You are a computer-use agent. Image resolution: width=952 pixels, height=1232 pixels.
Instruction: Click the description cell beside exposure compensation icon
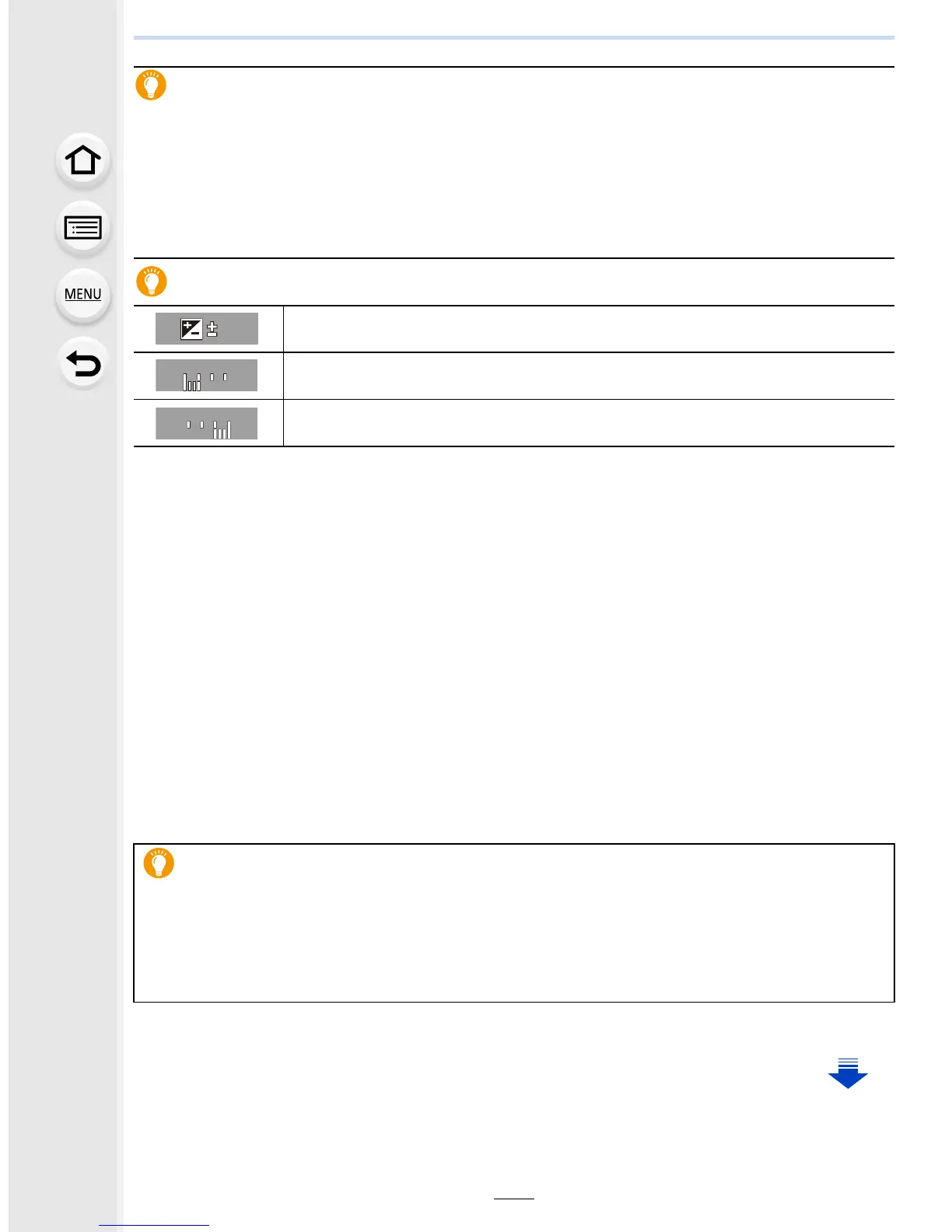click(589, 329)
